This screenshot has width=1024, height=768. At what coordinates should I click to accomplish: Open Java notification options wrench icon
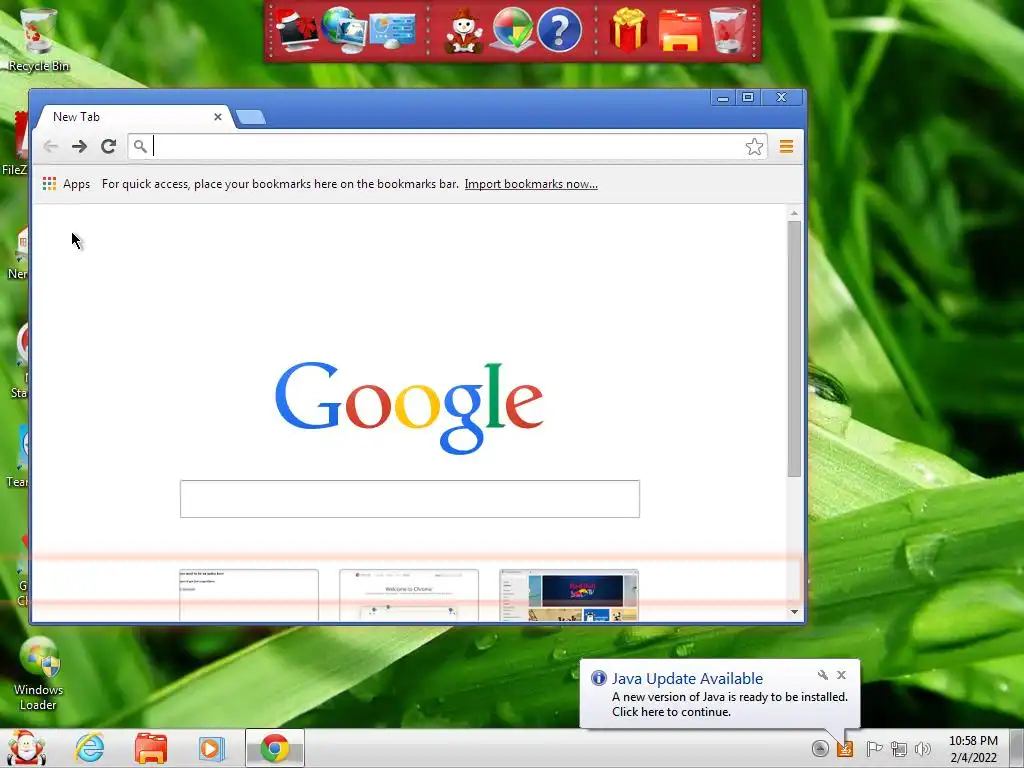point(823,675)
